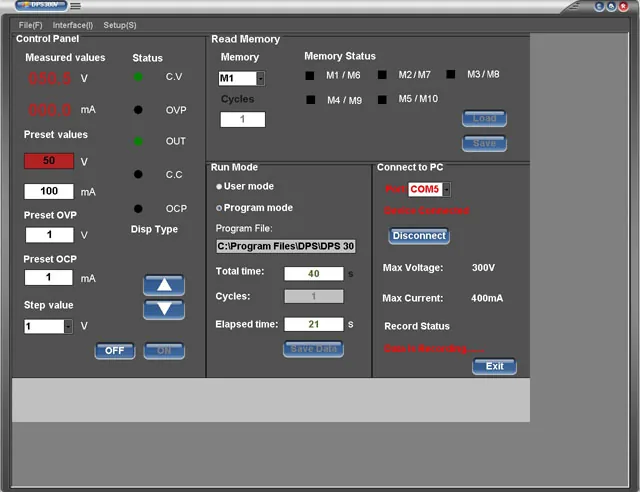Click the up arrow step button
Image resolution: width=640 pixels, height=492 pixels.
pyautogui.click(x=164, y=285)
